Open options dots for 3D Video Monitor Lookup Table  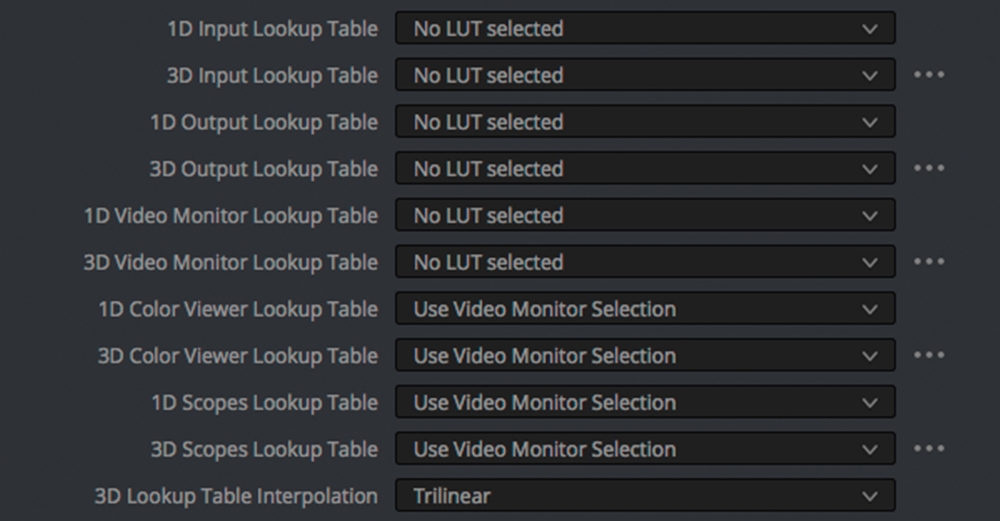[x=929, y=261]
